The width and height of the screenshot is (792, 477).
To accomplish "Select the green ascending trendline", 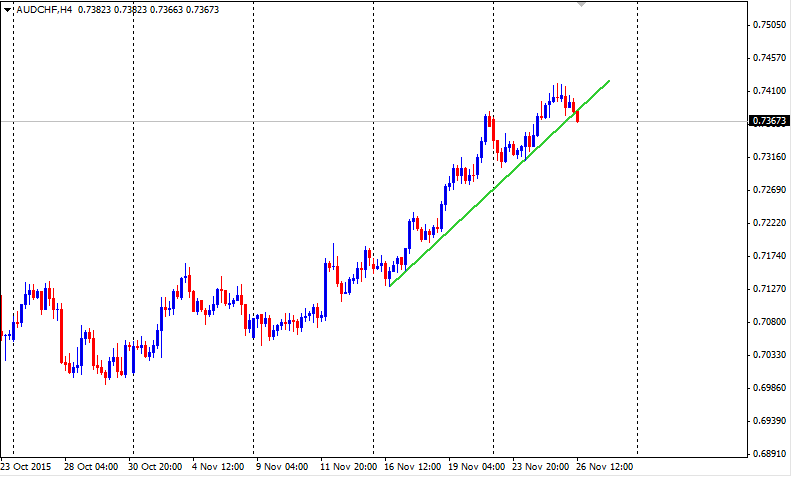I will point(500,183).
